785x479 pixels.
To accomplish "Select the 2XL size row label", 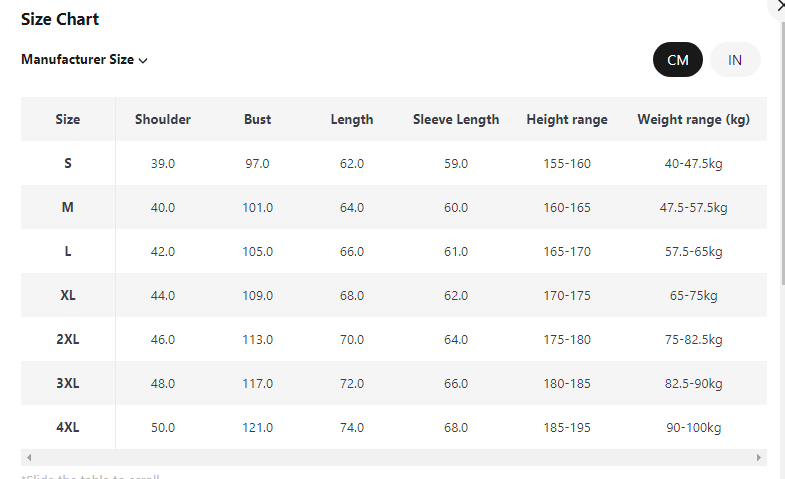I will tap(68, 339).
